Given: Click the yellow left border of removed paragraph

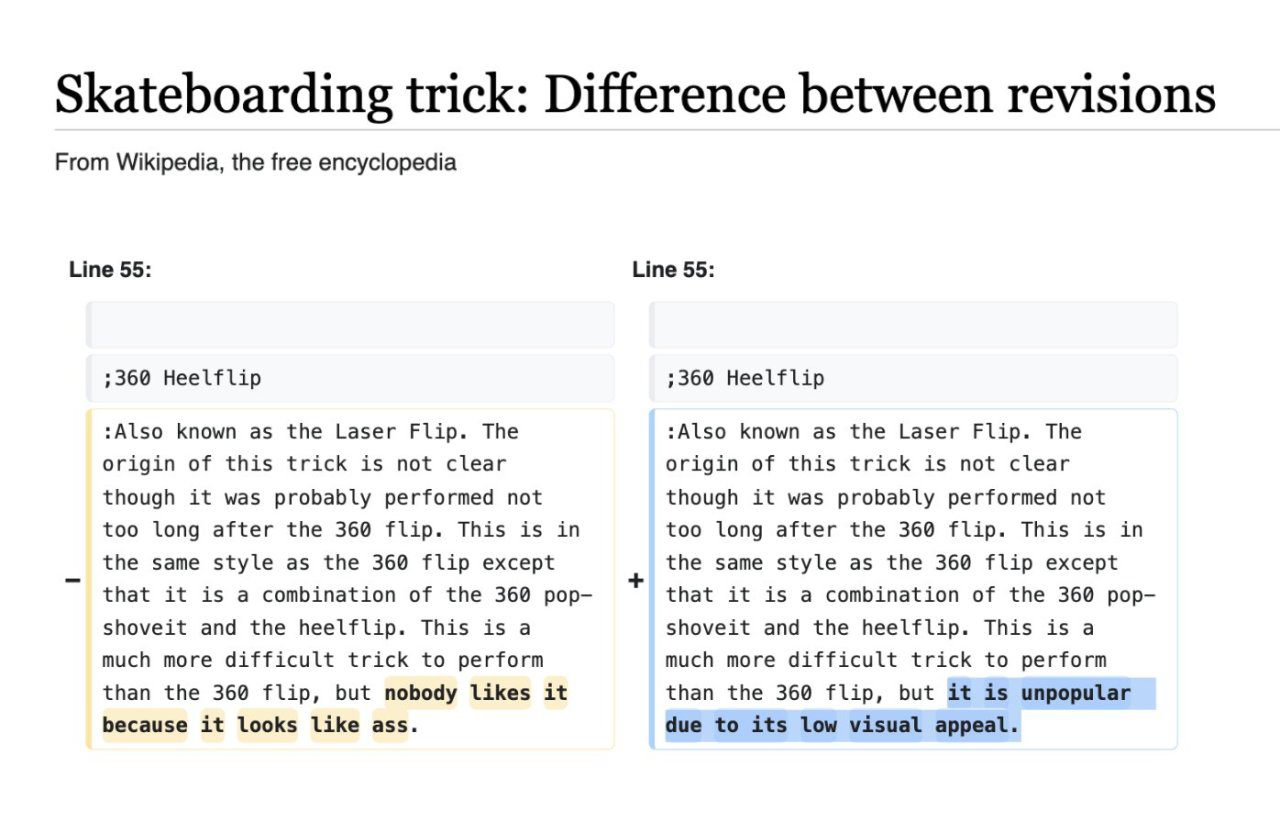Looking at the screenshot, I should click(89, 579).
